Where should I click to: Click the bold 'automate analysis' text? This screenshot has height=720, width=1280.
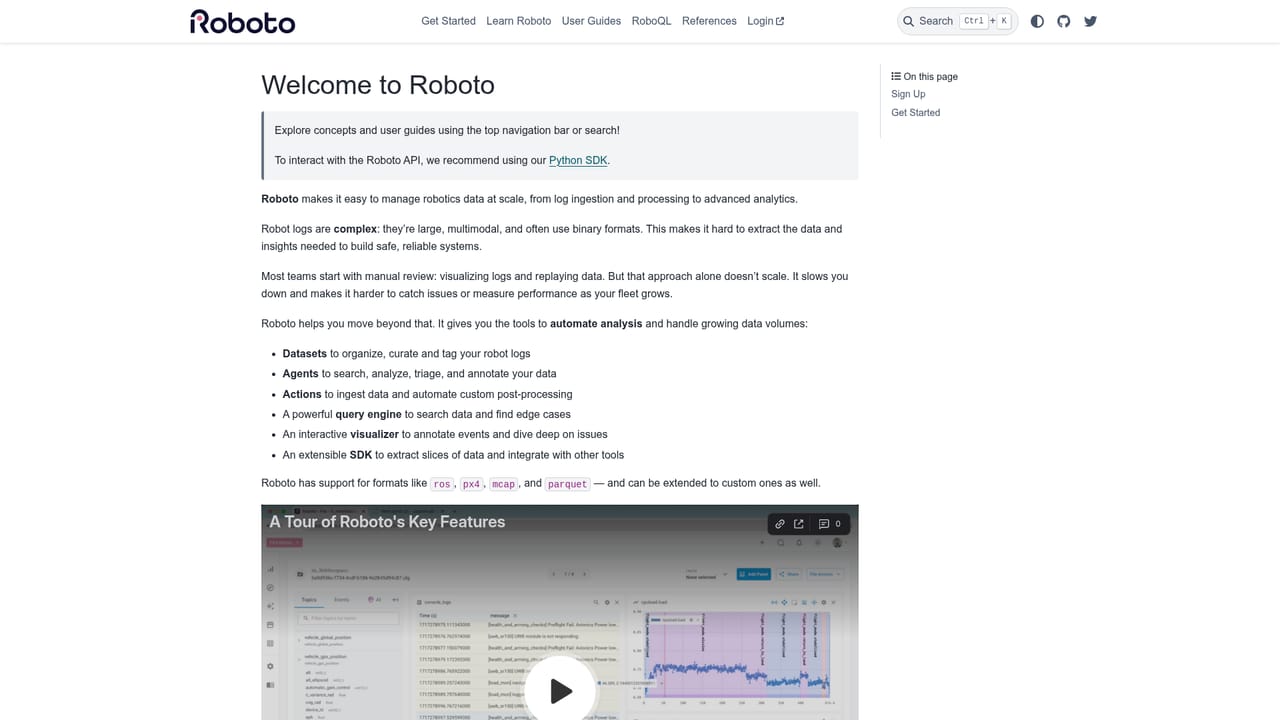[x=596, y=324]
